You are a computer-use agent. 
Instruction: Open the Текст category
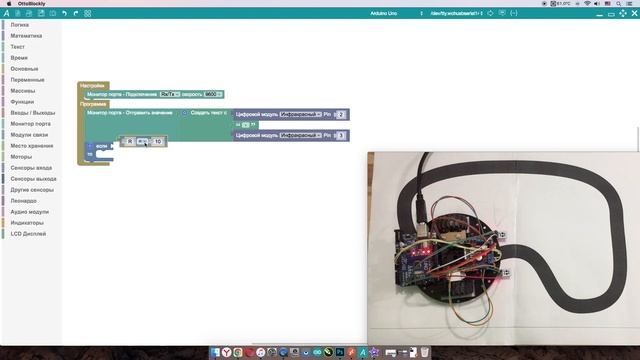[x=18, y=47]
